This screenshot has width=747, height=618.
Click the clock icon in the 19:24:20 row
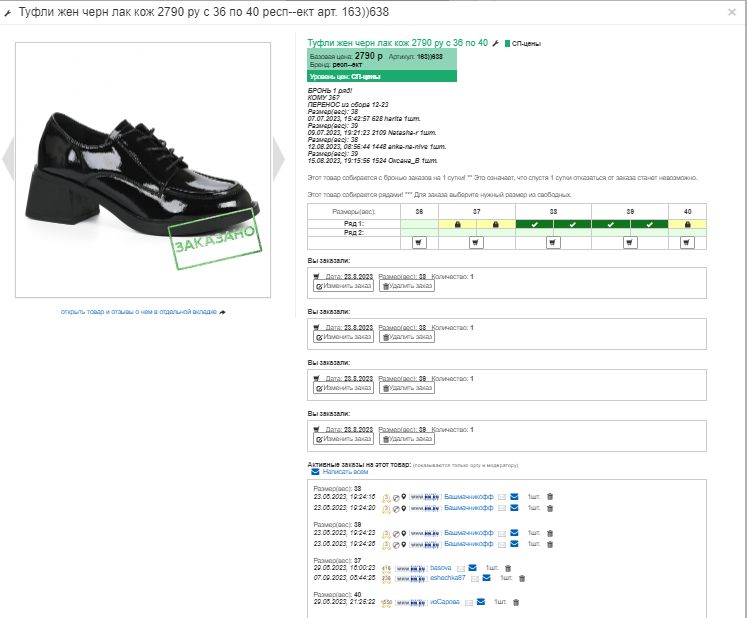(x=396, y=508)
